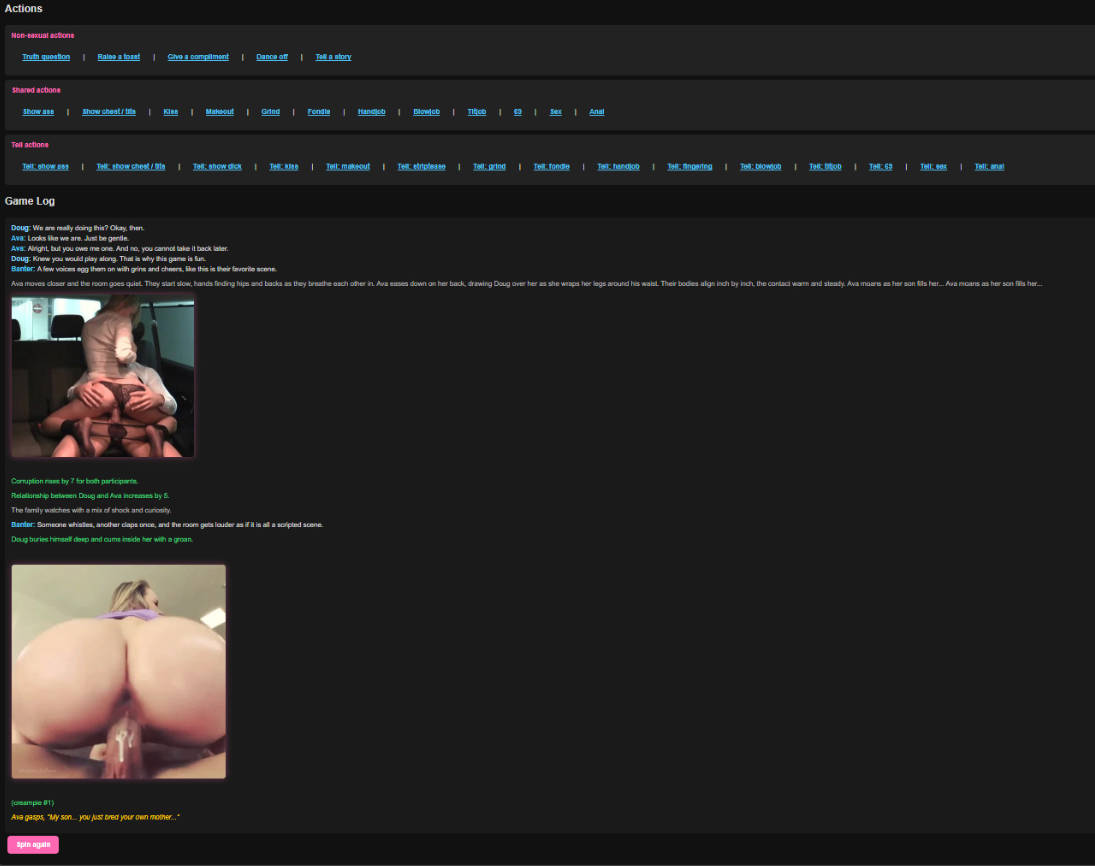The image size is (1095, 866).
Task: Click Kiss in Shared actions
Action: (171, 112)
